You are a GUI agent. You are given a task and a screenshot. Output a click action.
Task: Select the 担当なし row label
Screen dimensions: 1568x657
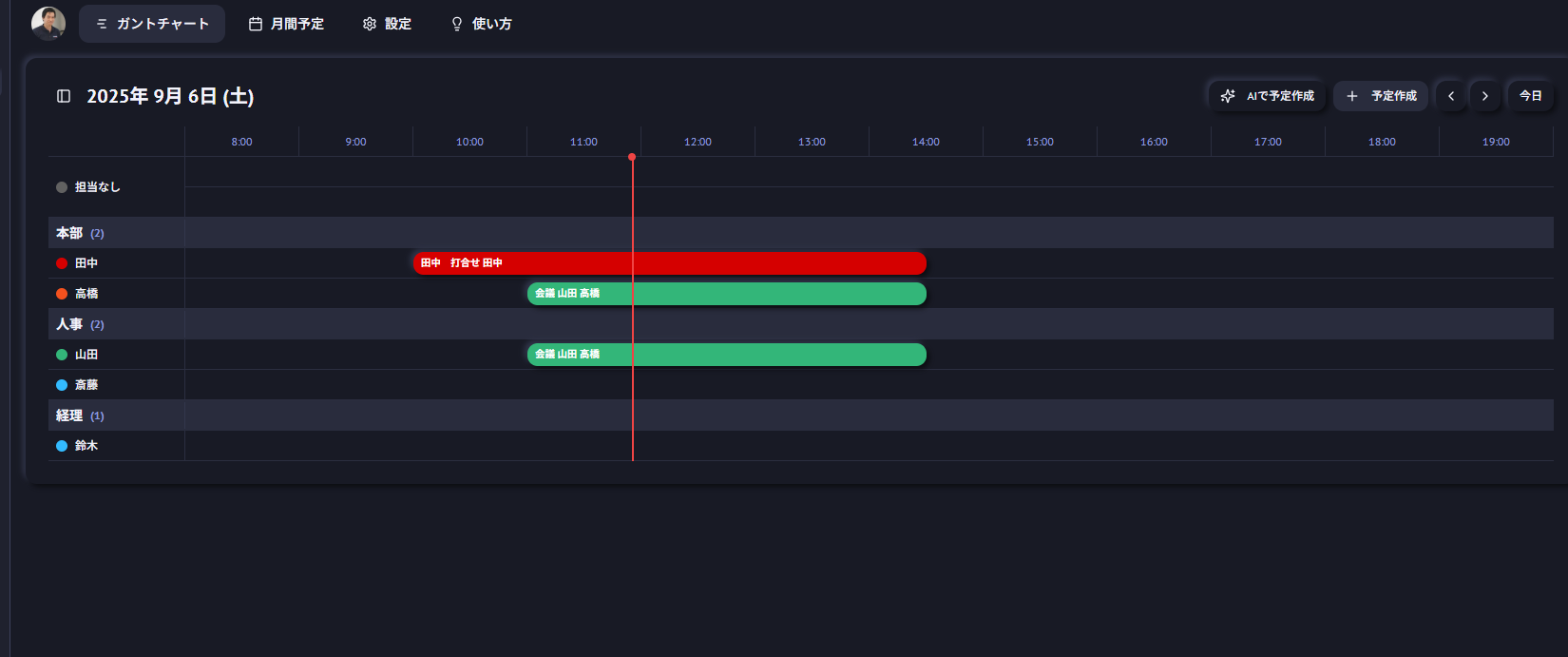(97, 187)
